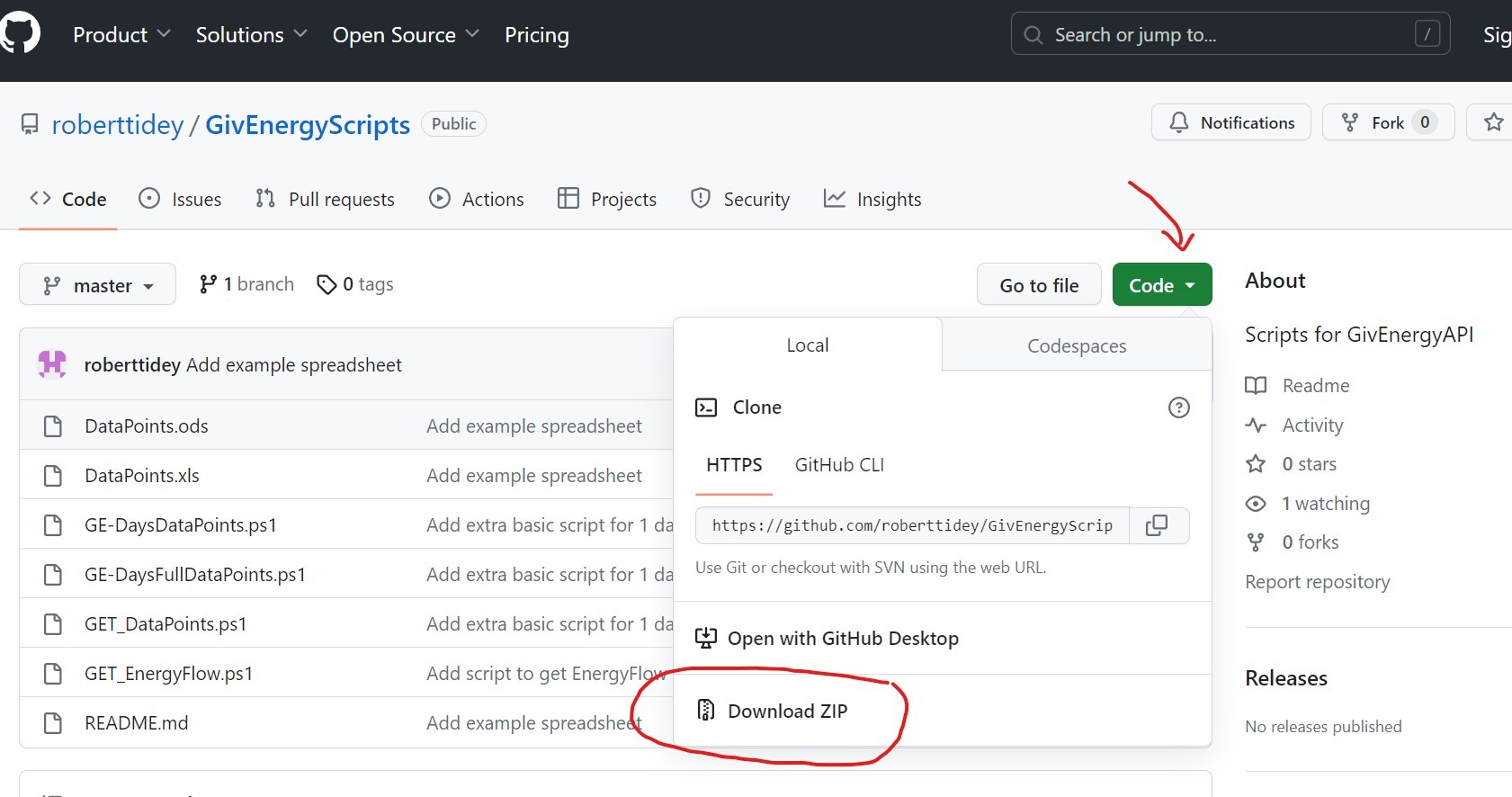Open the README.md file
The height and width of the screenshot is (797, 1512).
coord(137,722)
